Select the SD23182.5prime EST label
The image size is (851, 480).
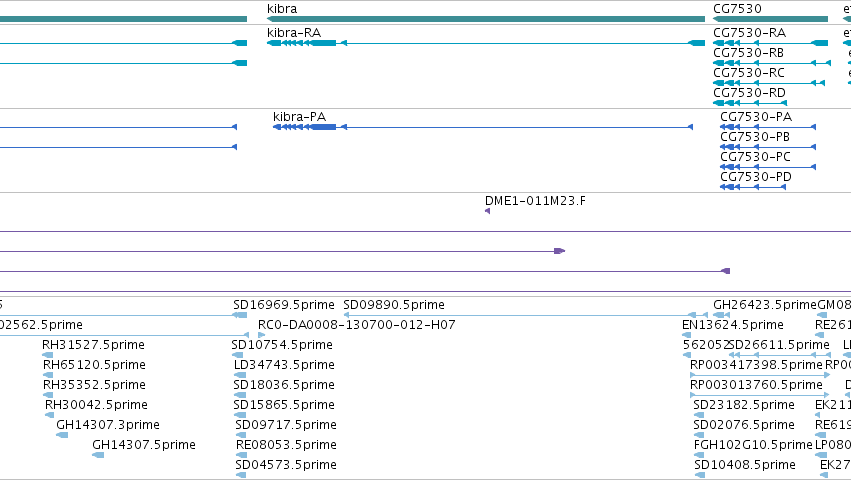pos(744,405)
